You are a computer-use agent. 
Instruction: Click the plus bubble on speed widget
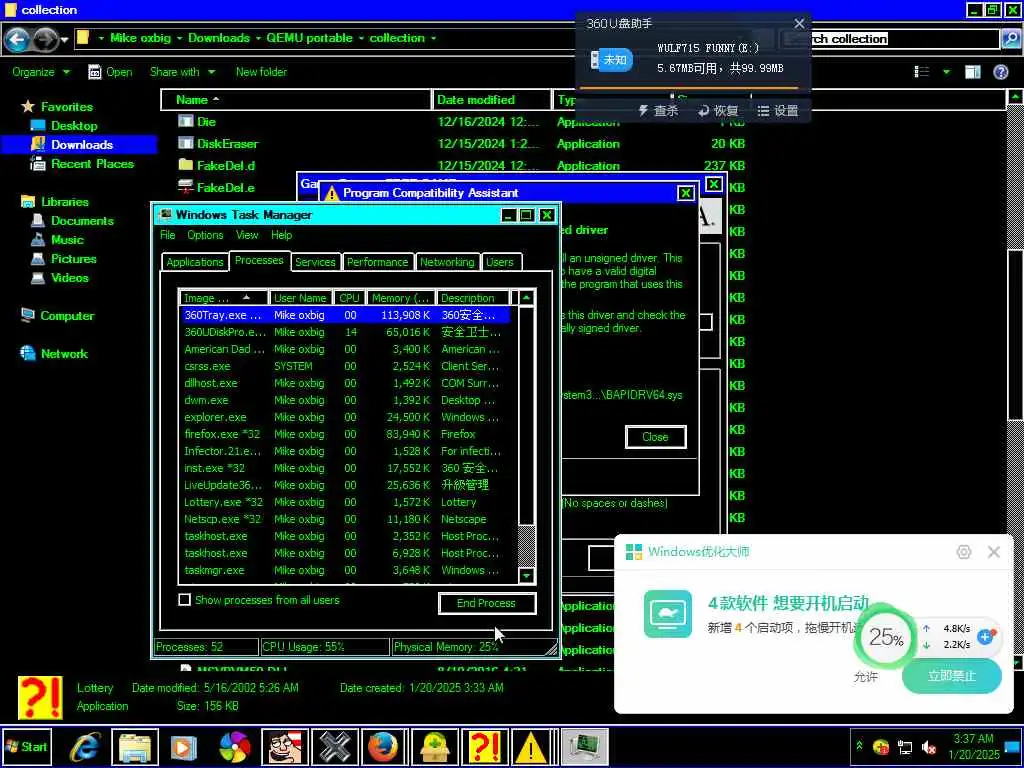click(x=986, y=635)
